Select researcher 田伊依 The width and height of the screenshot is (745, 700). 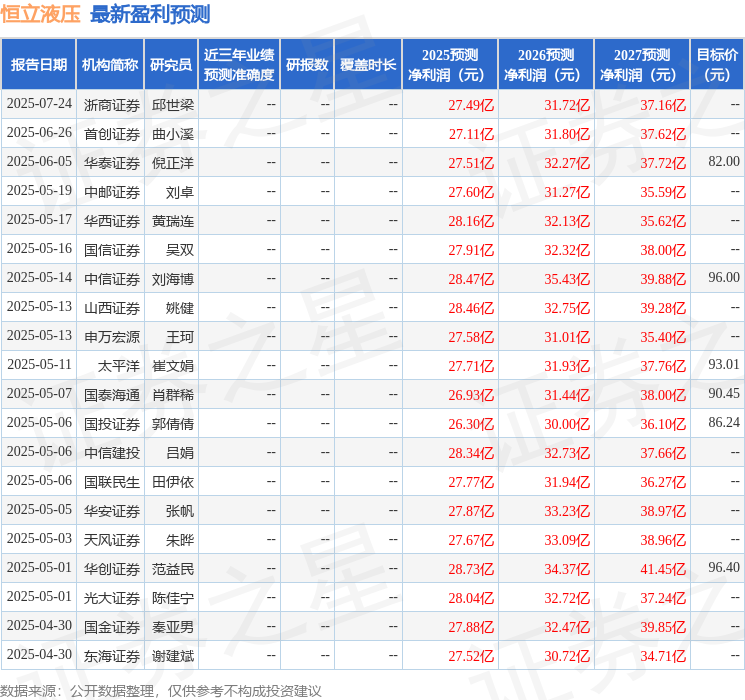coord(173,482)
